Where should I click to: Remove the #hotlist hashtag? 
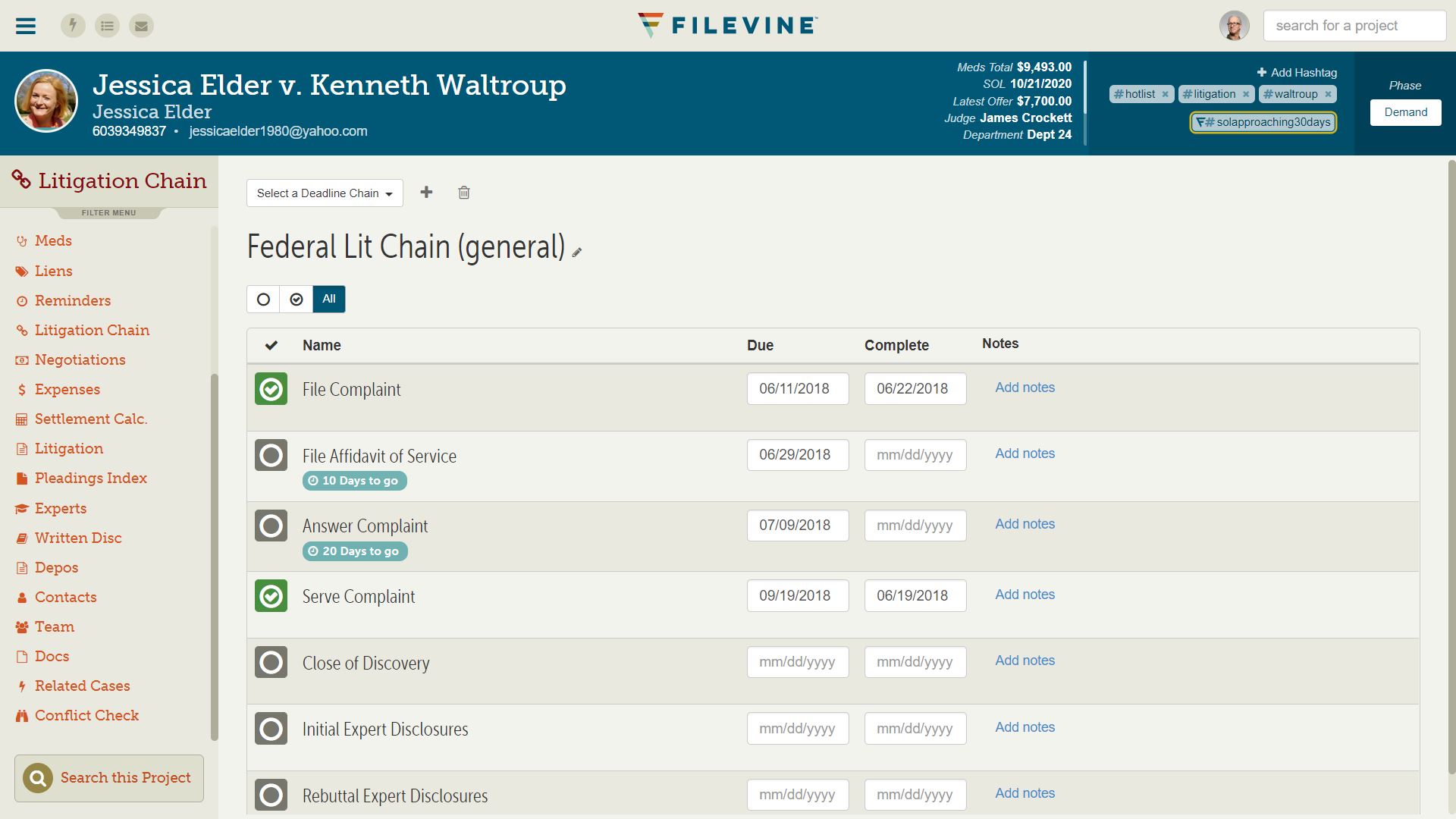click(1165, 95)
